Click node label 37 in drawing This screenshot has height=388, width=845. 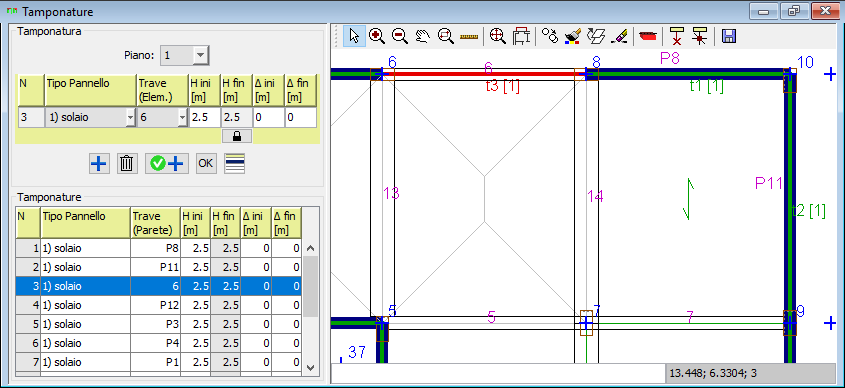(x=357, y=352)
